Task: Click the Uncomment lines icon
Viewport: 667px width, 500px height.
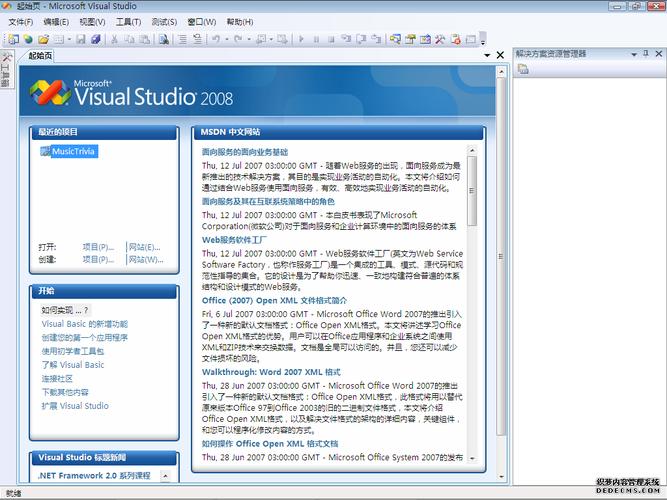Action: coord(197,39)
